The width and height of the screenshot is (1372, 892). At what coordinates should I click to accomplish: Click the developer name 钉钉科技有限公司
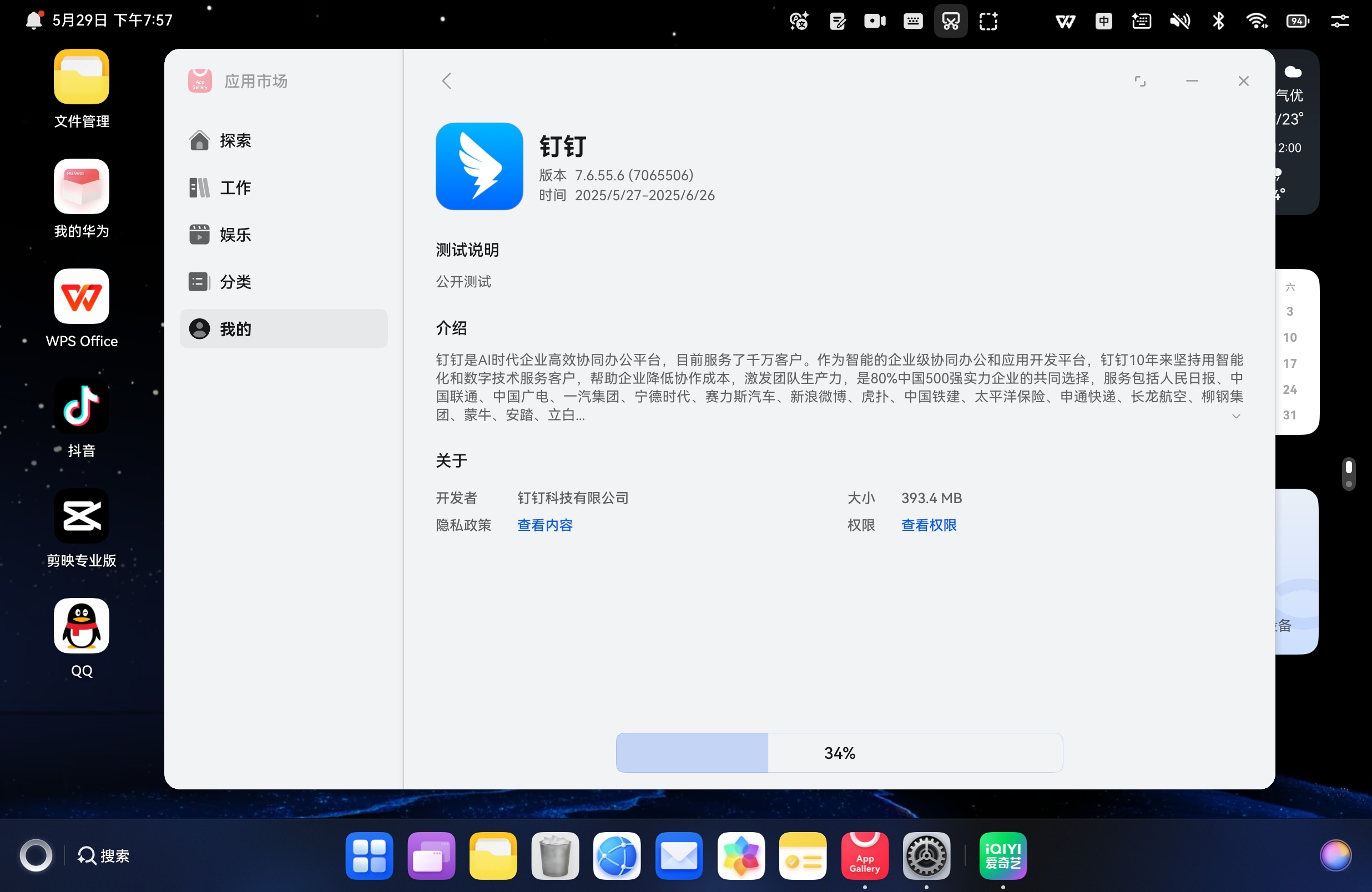click(x=572, y=498)
